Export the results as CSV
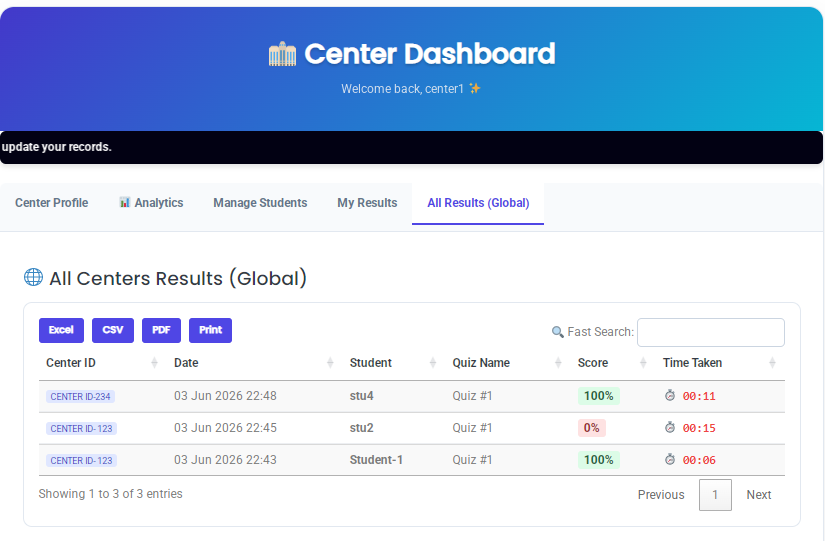This screenshot has height=541, width=825. coord(113,330)
